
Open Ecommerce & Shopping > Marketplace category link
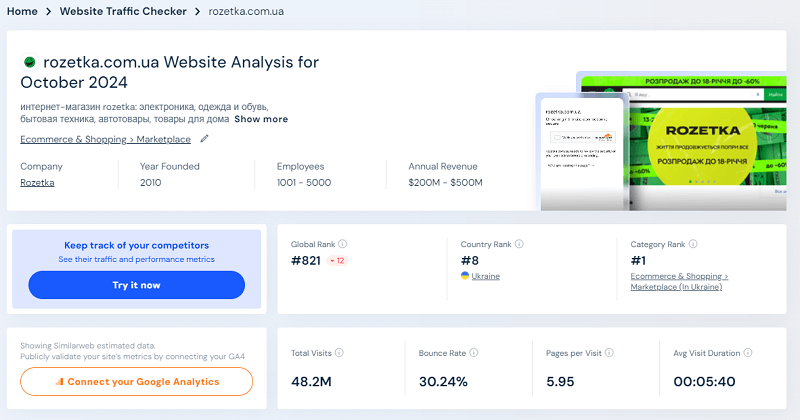[106, 139]
